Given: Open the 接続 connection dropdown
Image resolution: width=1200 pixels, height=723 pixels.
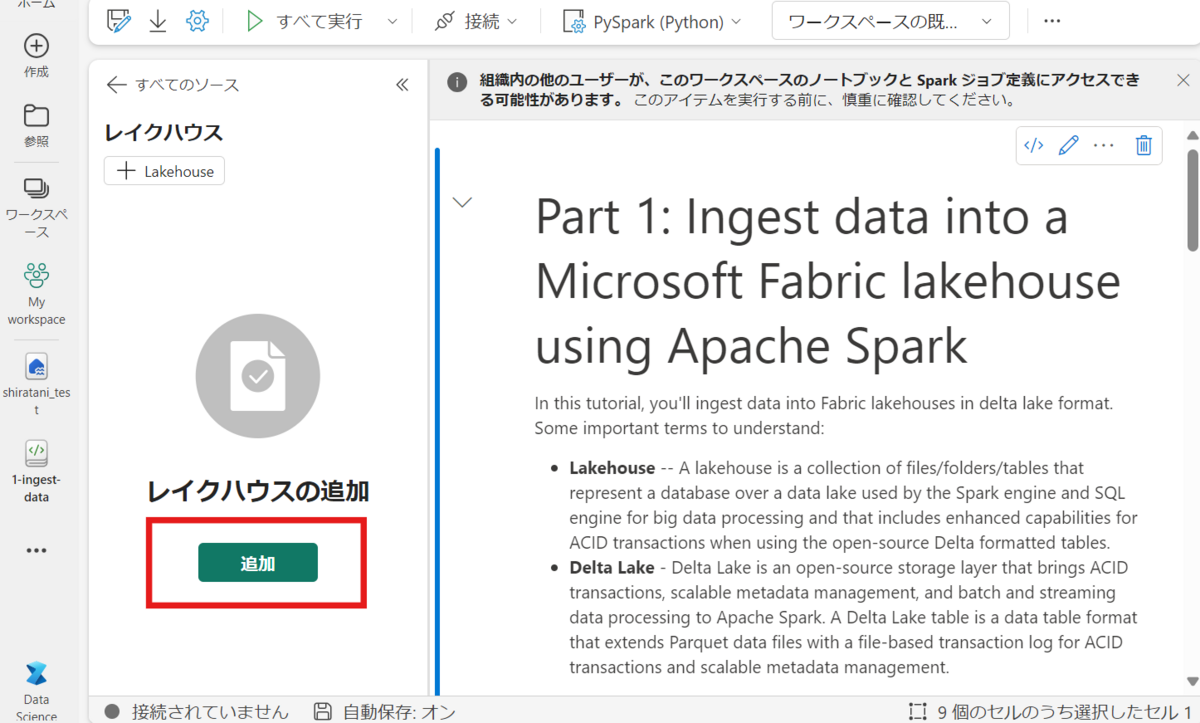Looking at the screenshot, I should coord(478,21).
